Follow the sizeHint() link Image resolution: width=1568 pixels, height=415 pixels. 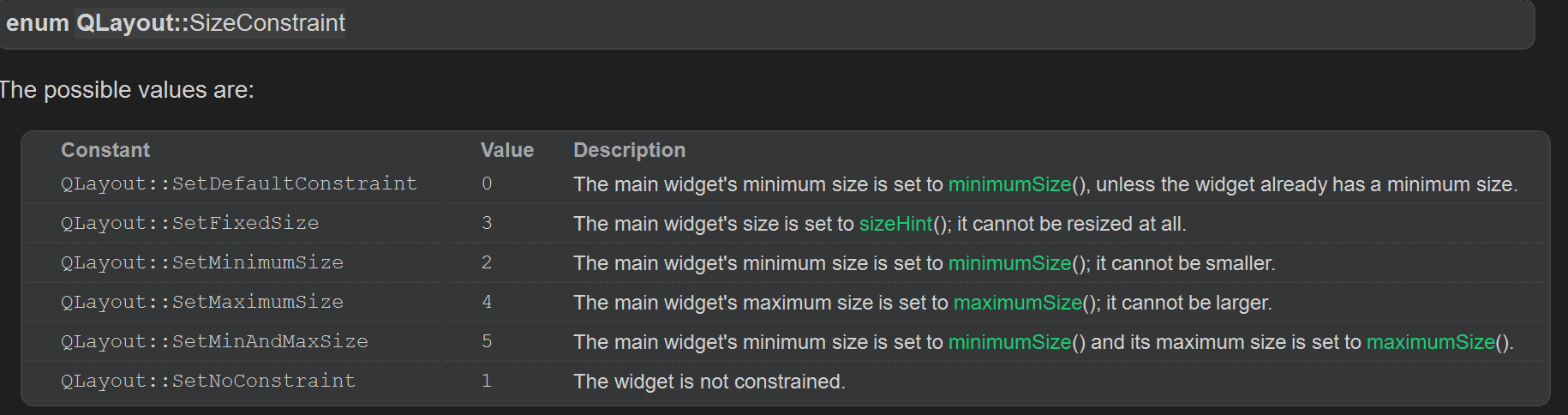pos(895,224)
